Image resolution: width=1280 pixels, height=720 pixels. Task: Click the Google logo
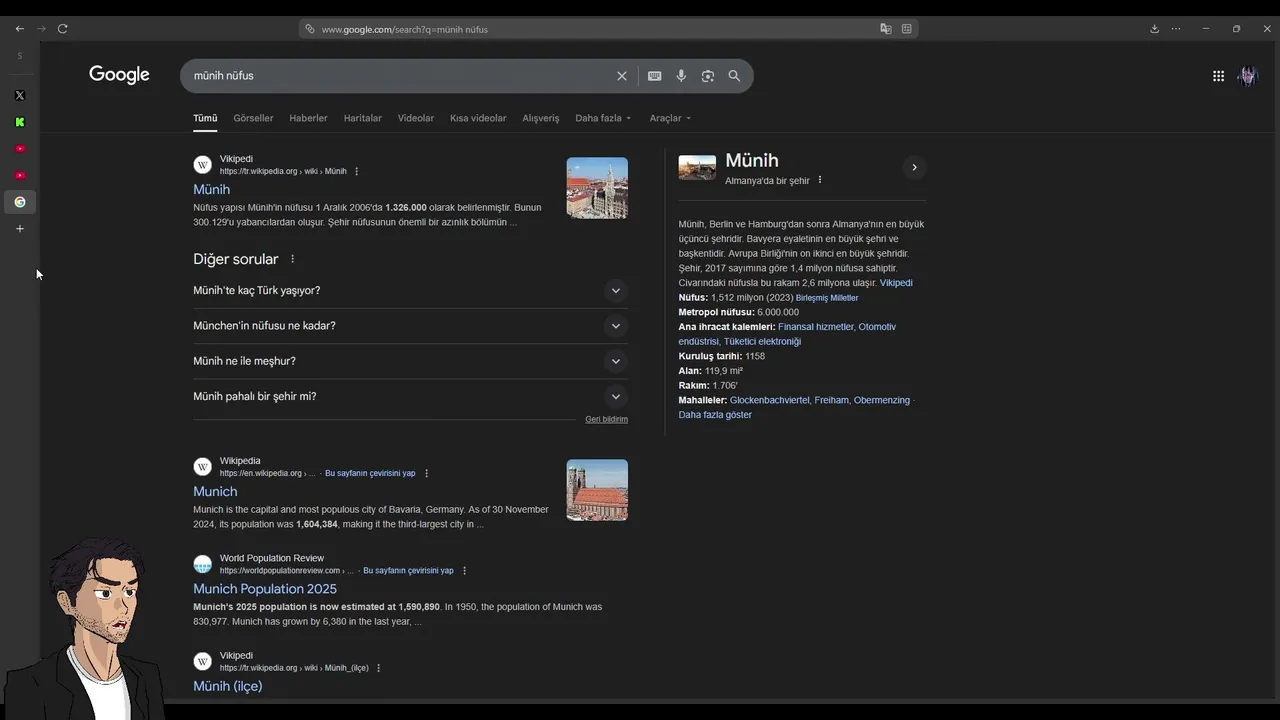[x=119, y=75]
